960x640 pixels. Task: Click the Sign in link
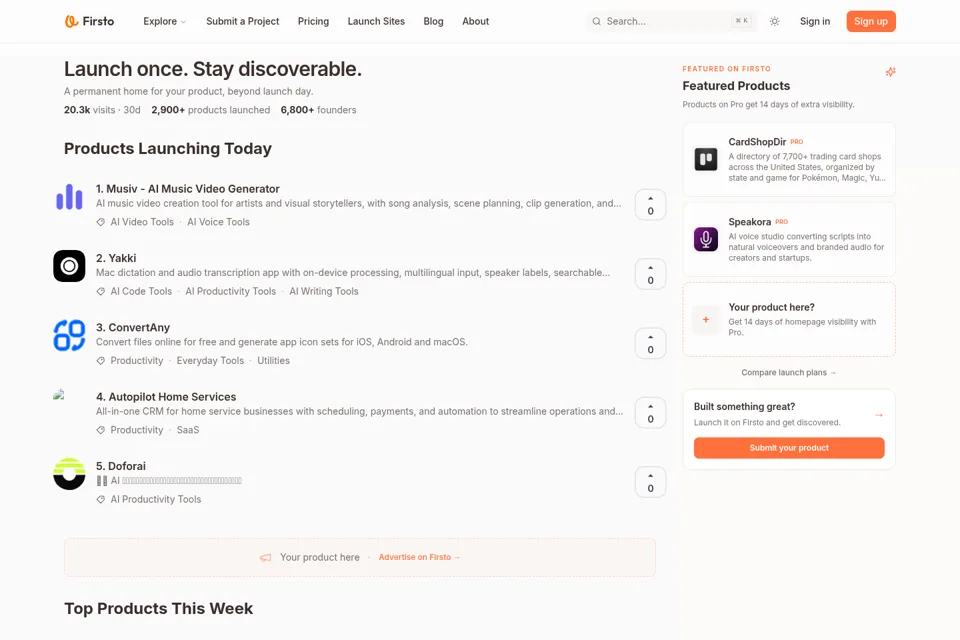pos(815,21)
